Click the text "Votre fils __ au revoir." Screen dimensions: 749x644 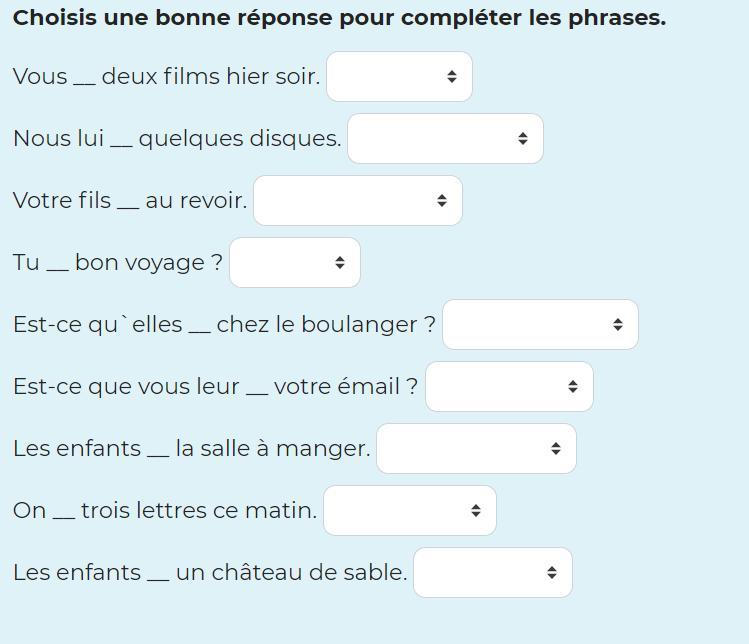pos(130,201)
